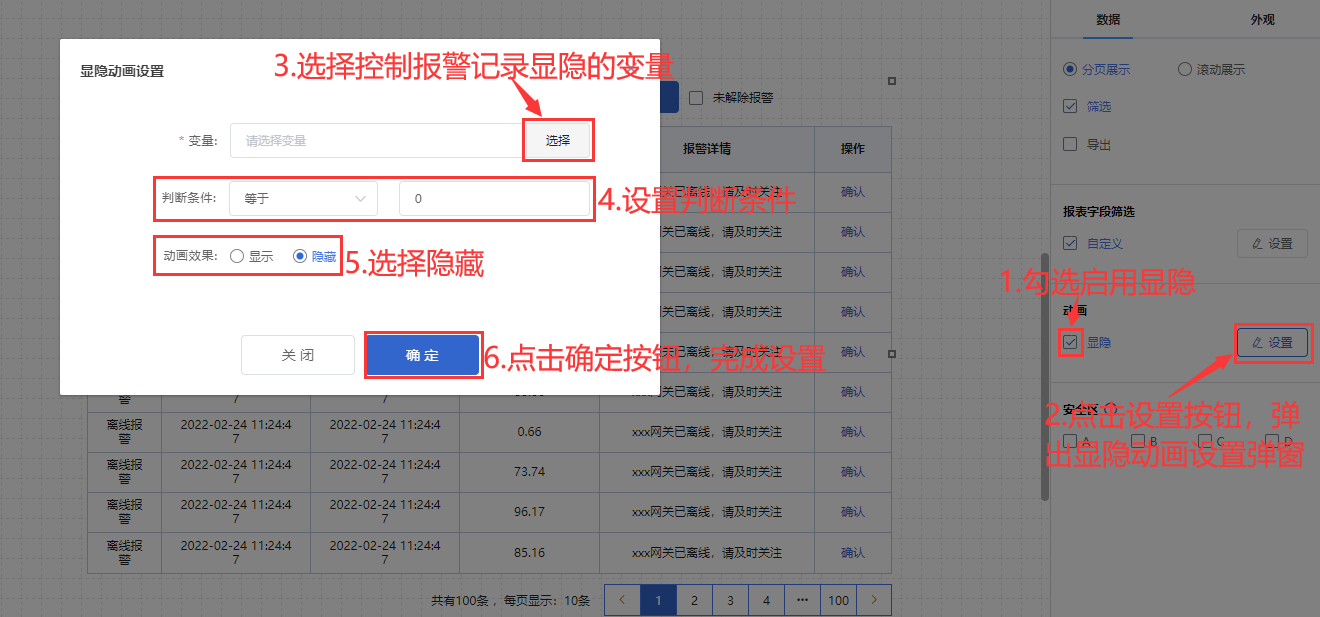
Task: Focus the 请选择变量 variable input field
Action: (376, 141)
